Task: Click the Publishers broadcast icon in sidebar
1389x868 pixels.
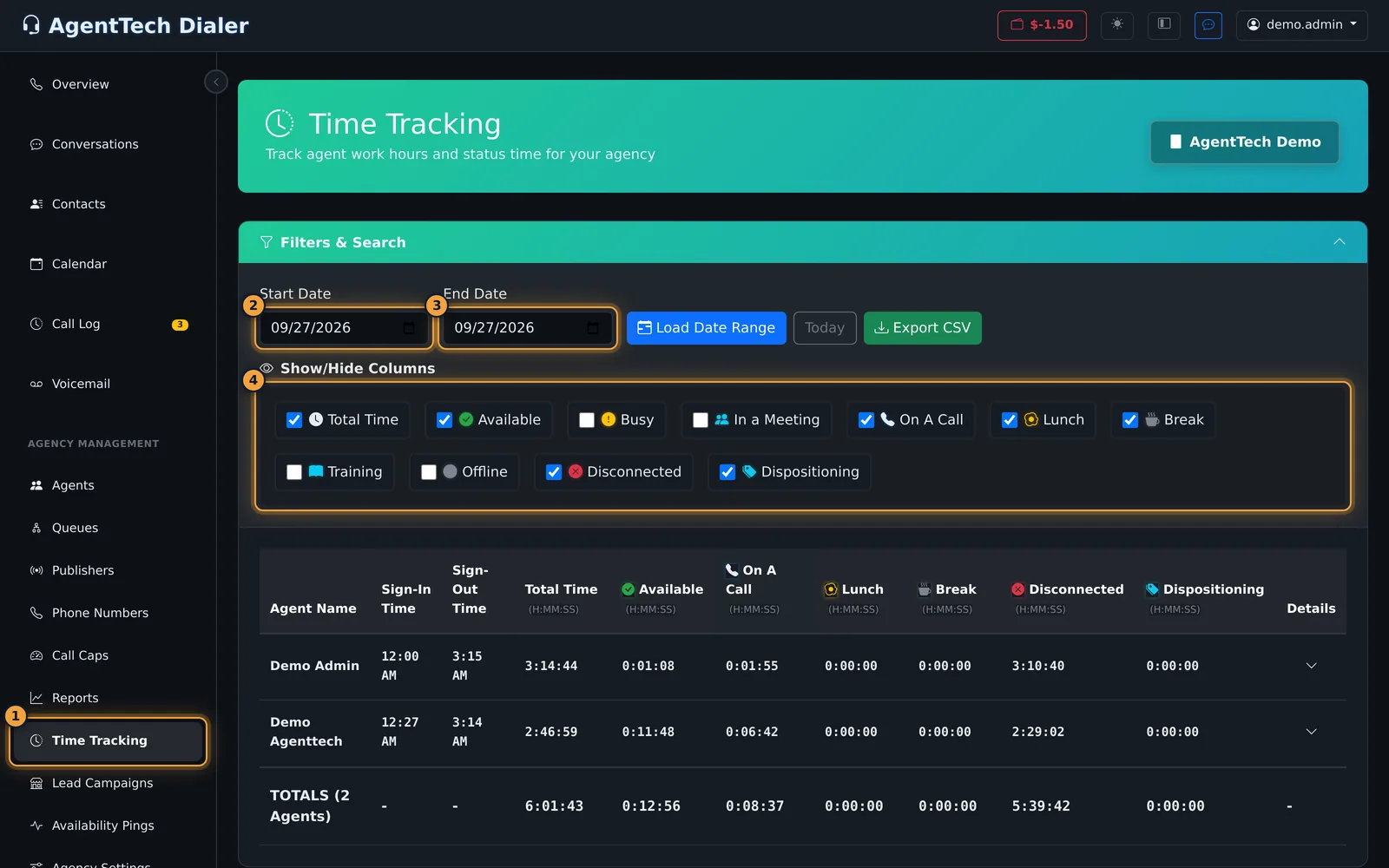Action: pos(36,570)
